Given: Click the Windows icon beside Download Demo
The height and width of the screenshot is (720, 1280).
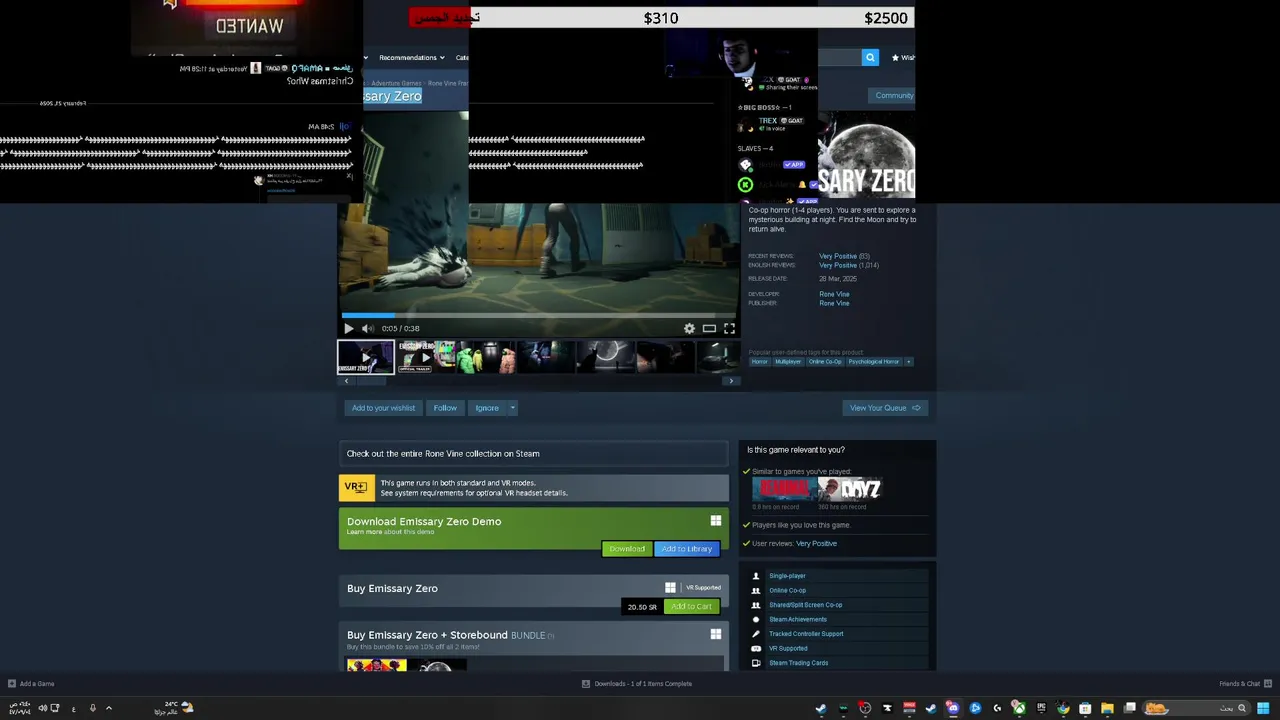Looking at the screenshot, I should tap(716, 521).
